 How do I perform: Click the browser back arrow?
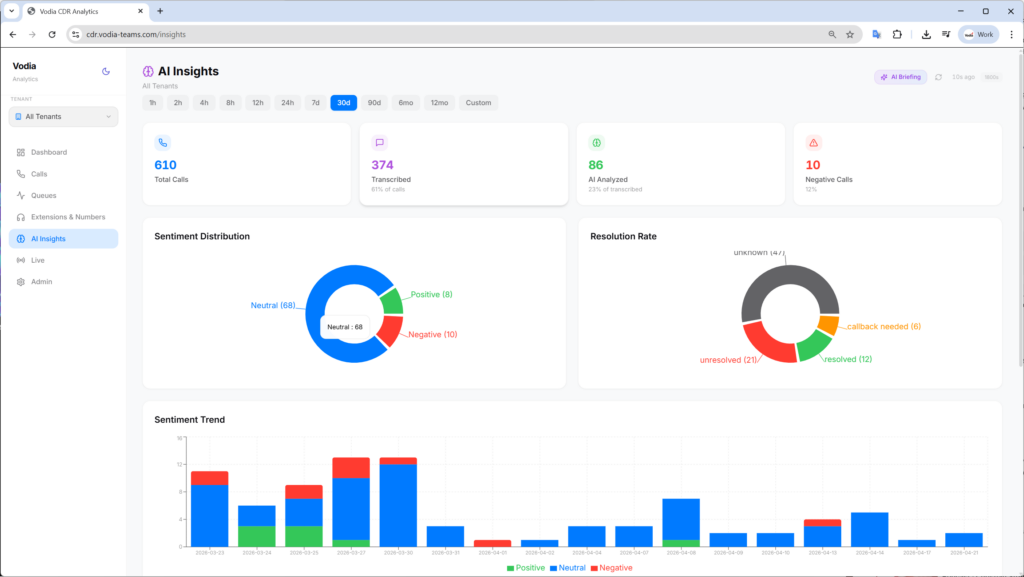(13, 35)
